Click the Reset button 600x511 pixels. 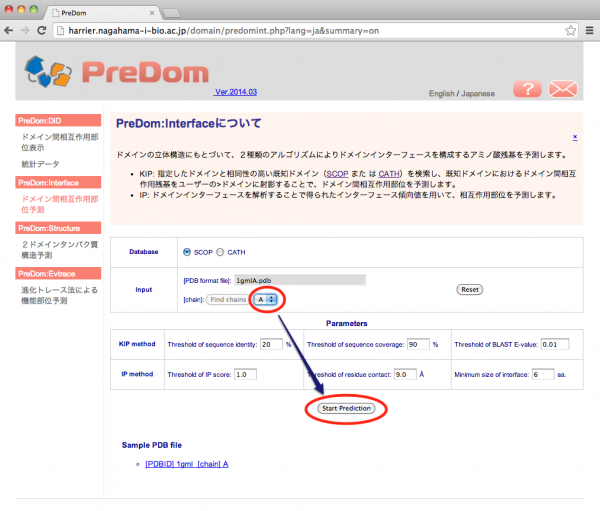[471, 289]
